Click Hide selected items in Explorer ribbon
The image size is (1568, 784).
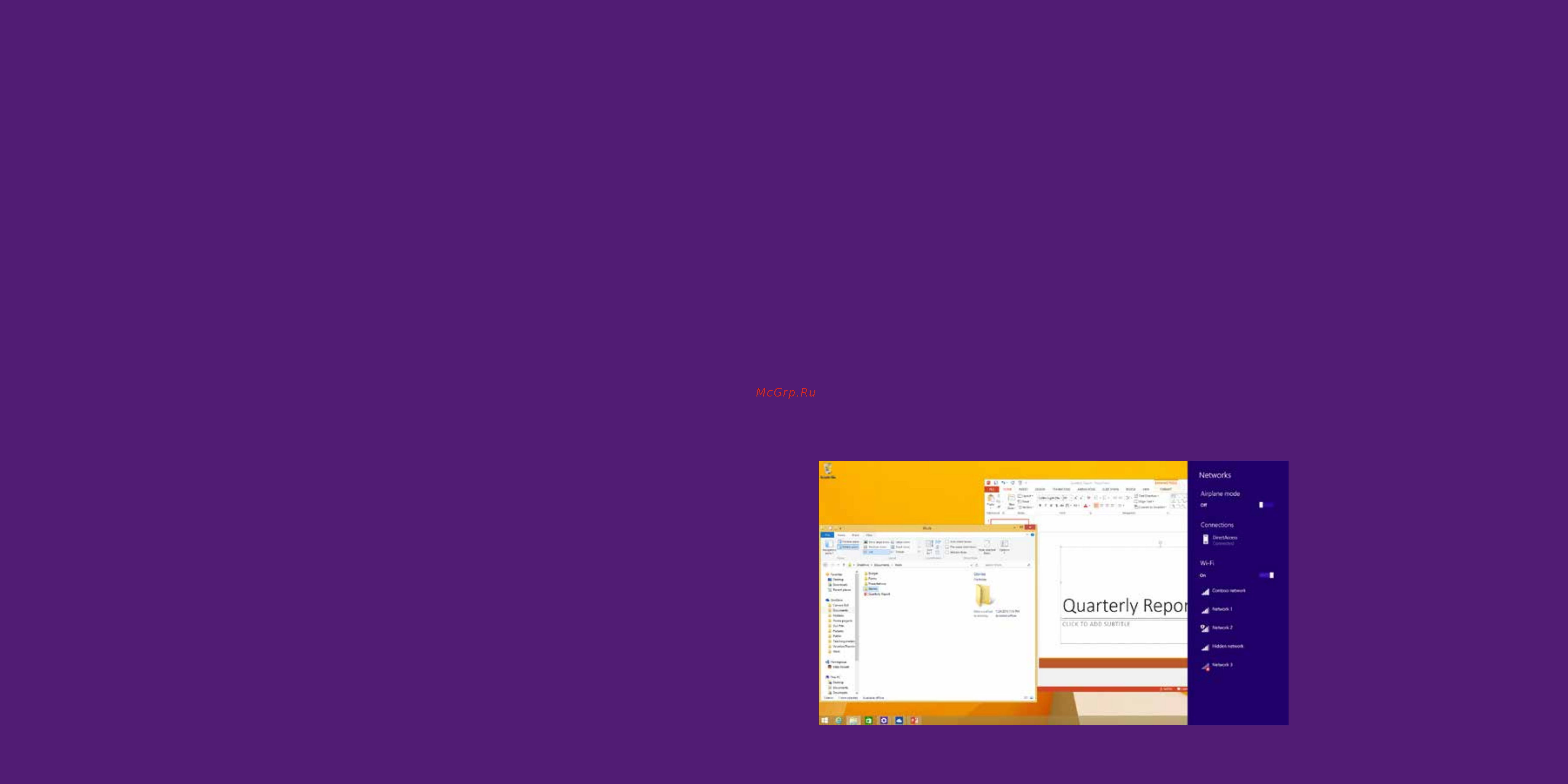987,547
